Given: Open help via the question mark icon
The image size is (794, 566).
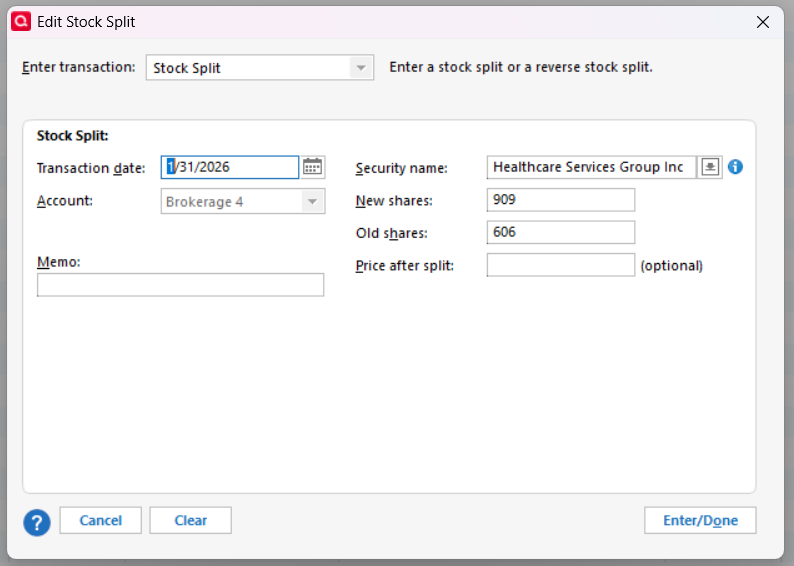Looking at the screenshot, I should coord(37,521).
